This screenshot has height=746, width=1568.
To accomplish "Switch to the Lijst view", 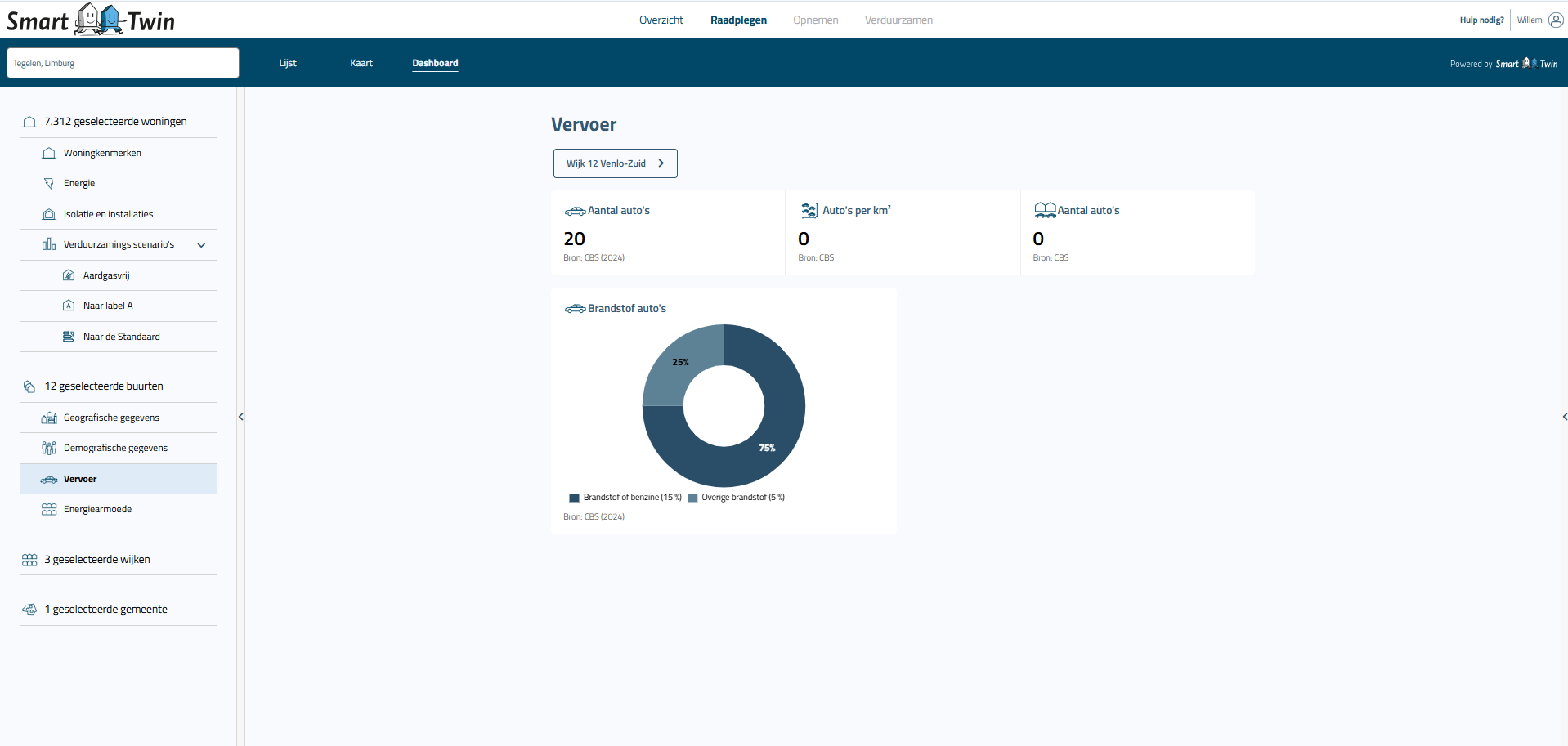I will [x=287, y=63].
